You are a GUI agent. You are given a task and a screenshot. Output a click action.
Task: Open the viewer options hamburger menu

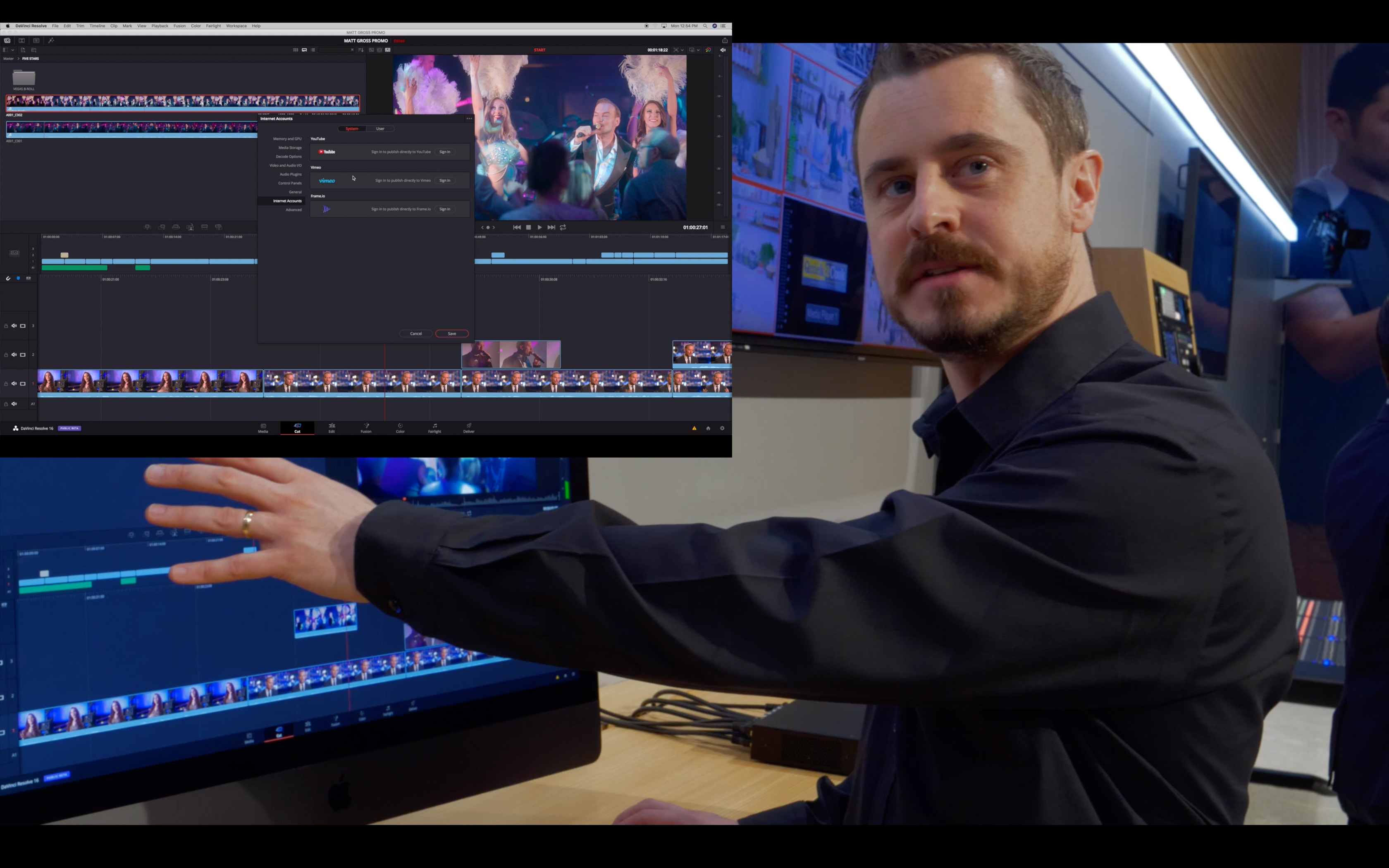(x=723, y=227)
